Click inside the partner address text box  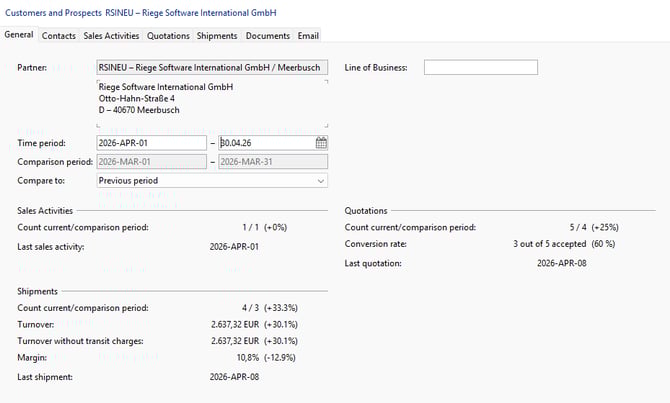coord(211,105)
